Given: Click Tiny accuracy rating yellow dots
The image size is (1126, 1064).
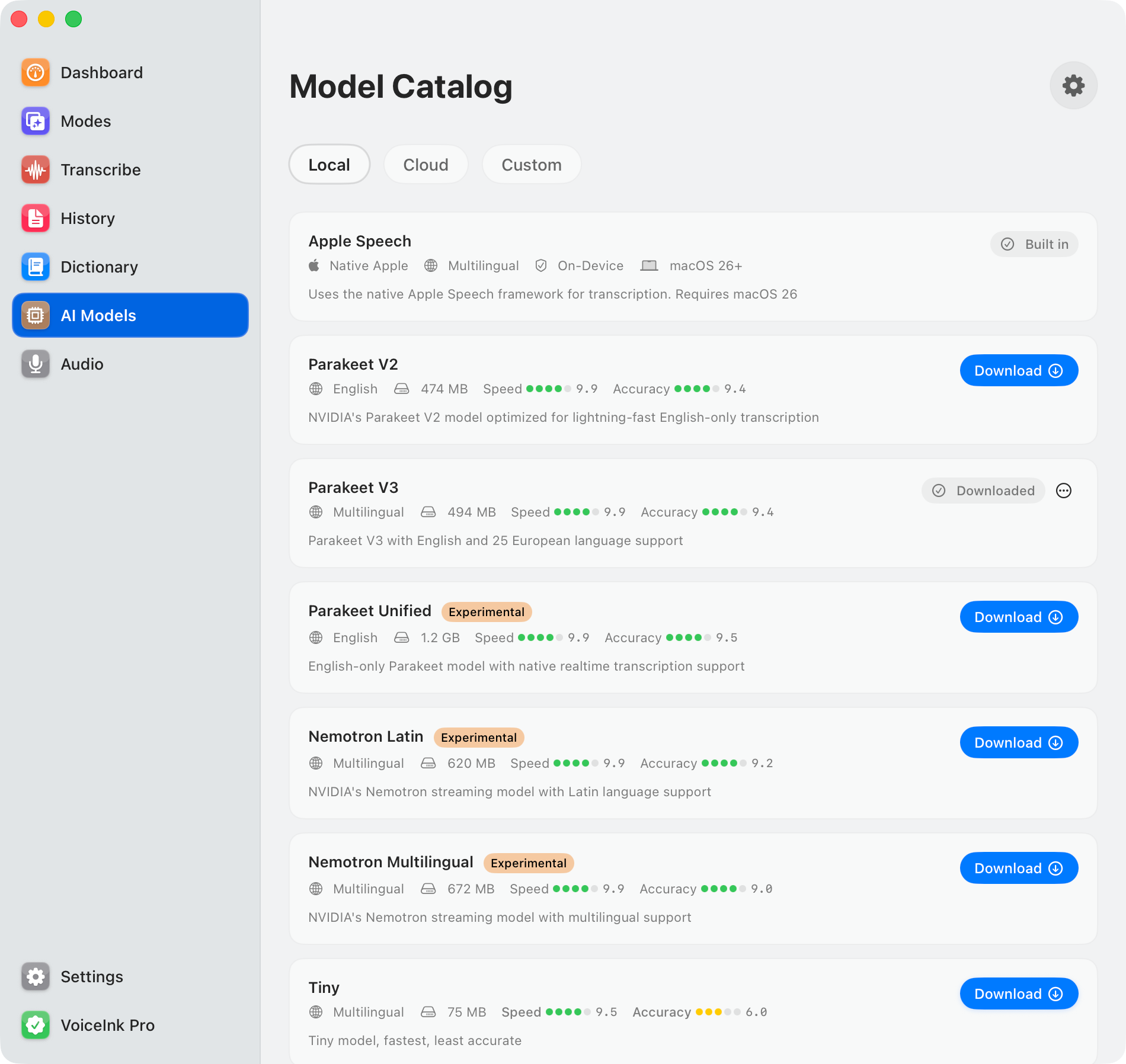Looking at the screenshot, I should 718,1012.
